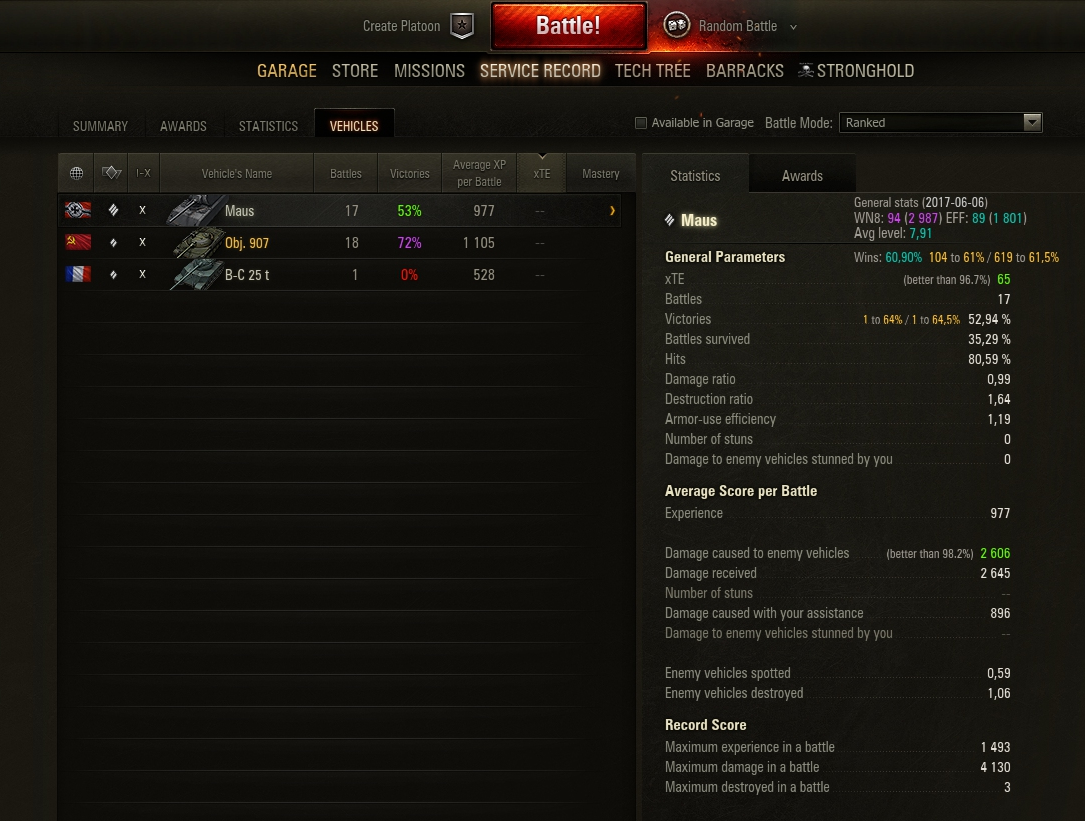Switch to the Awards tab in details panel

802,176
